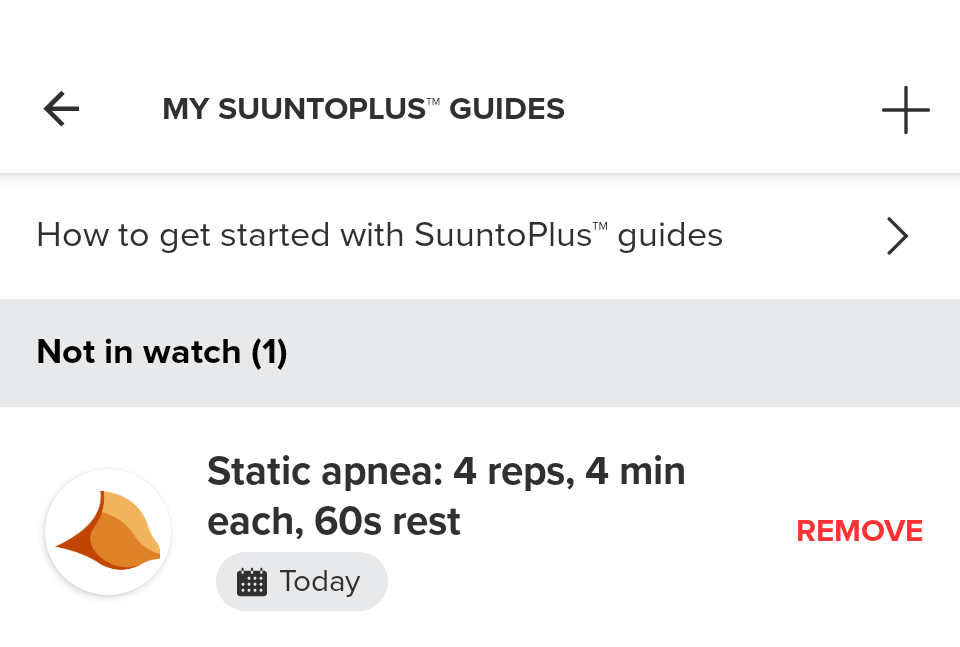
Task: Tap the Today schedule pill
Action: point(301,581)
